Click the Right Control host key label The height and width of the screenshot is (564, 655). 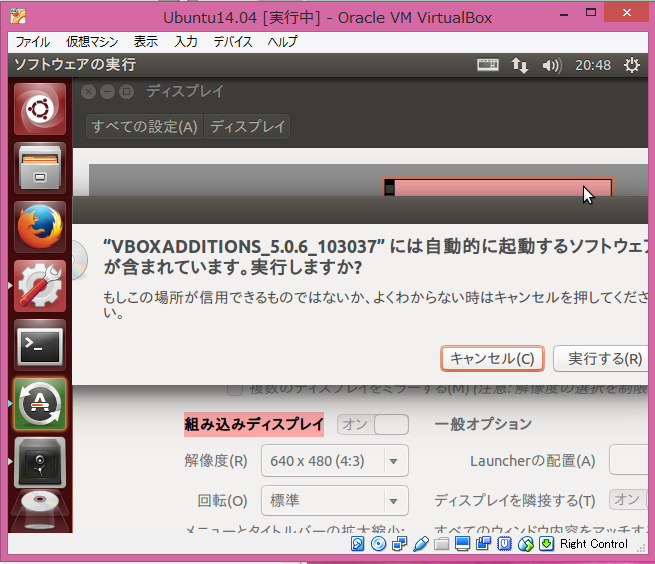[594, 544]
